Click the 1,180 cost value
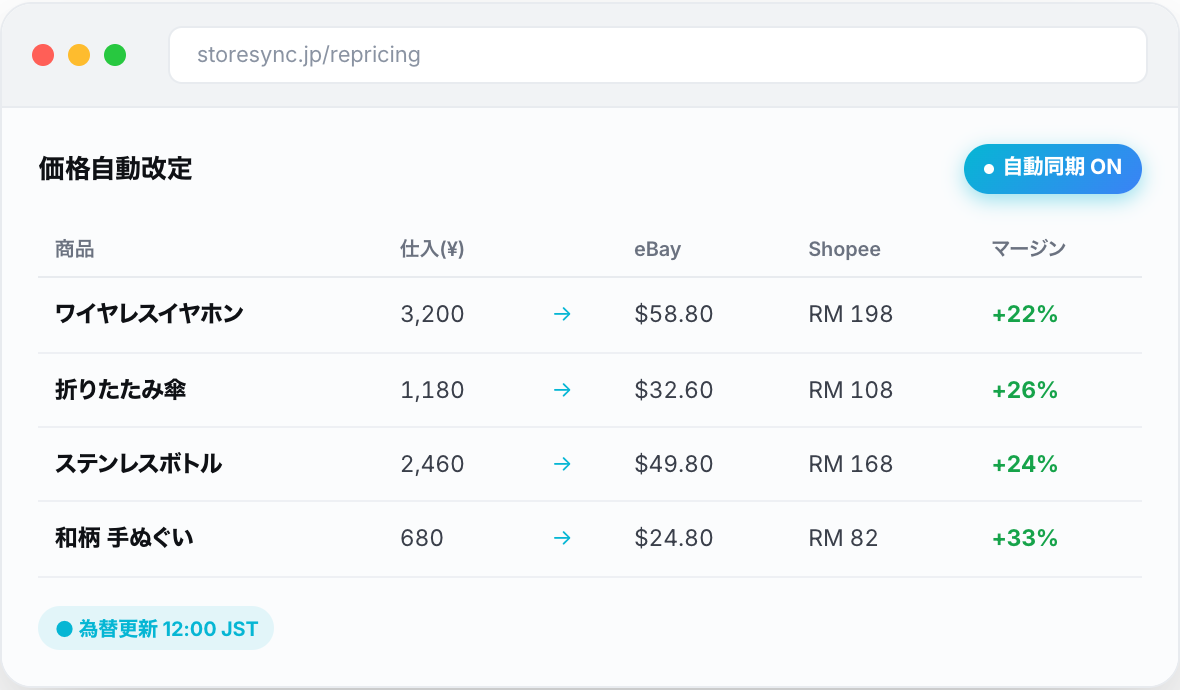 432,390
